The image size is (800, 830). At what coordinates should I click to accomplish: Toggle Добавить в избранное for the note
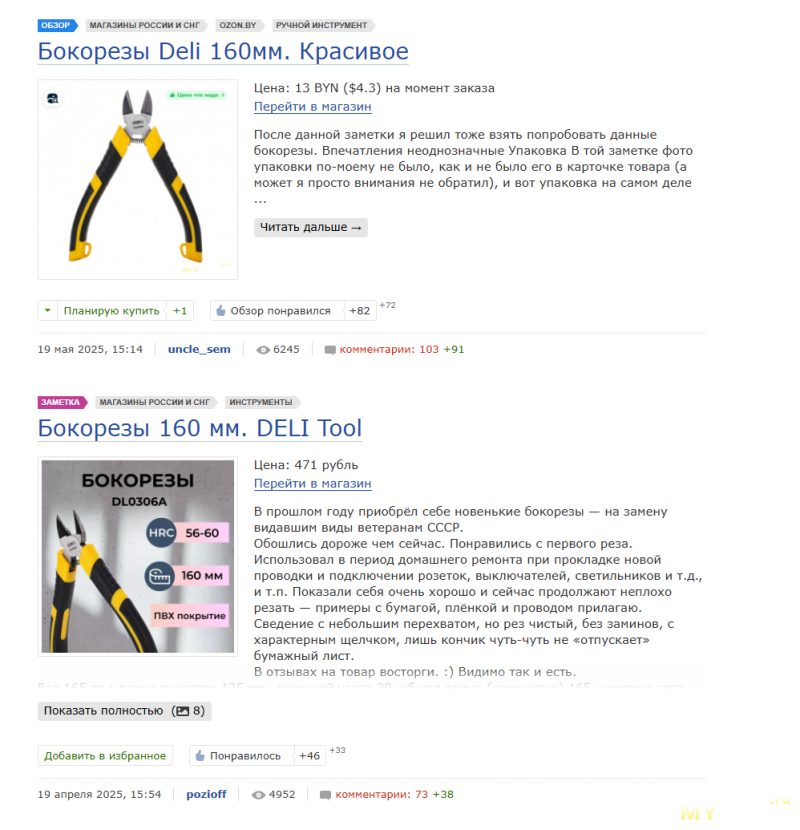click(x=105, y=756)
